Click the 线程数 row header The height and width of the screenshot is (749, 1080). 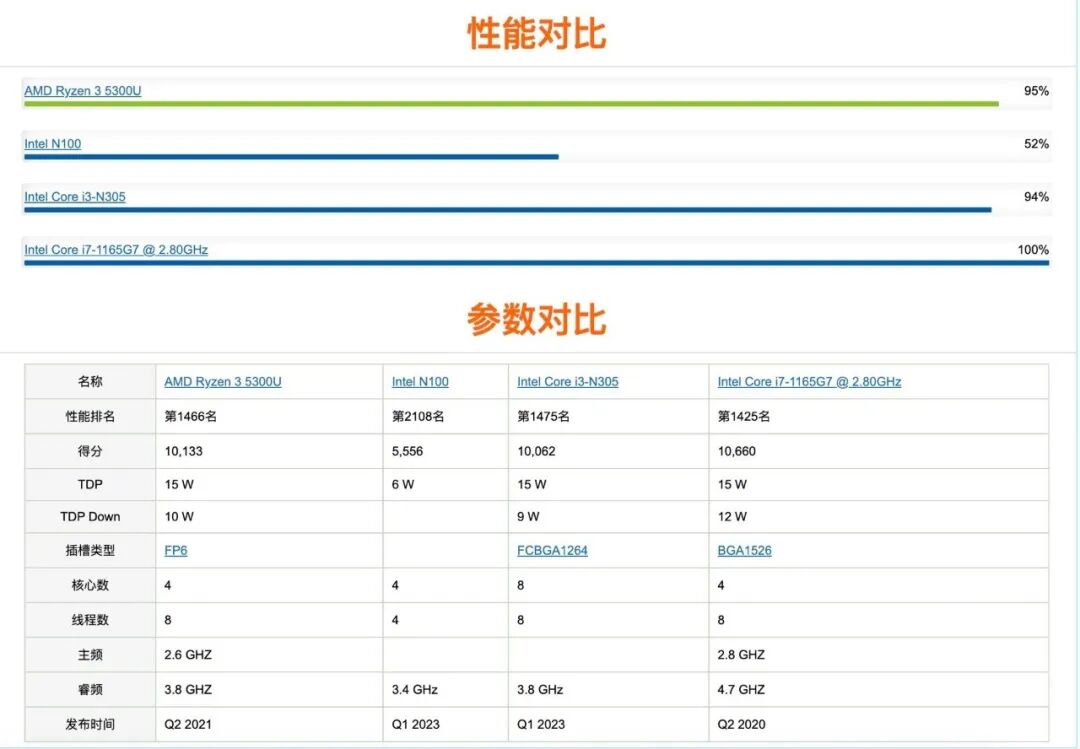(90, 620)
